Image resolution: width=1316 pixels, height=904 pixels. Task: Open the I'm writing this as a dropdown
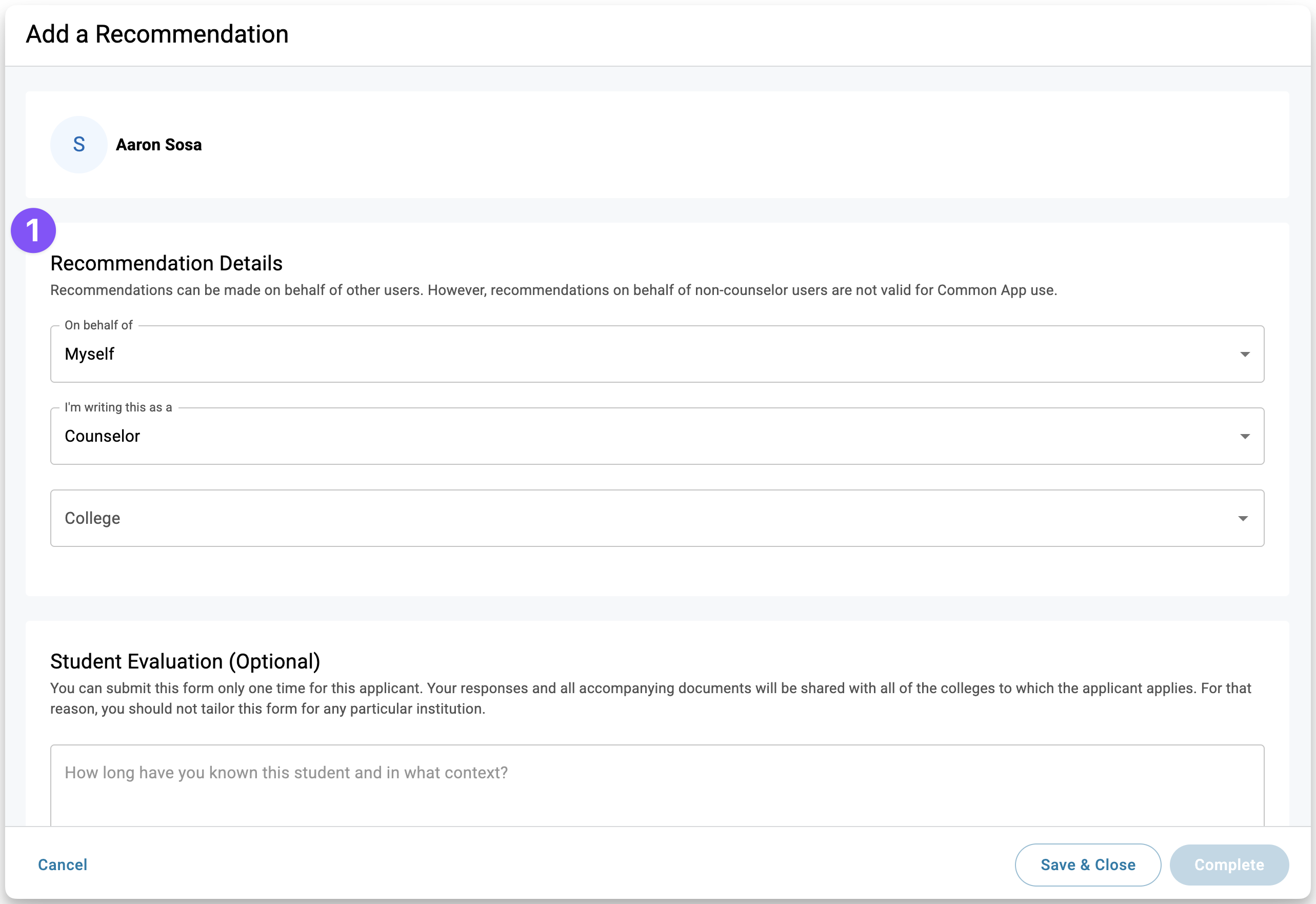[x=657, y=436]
